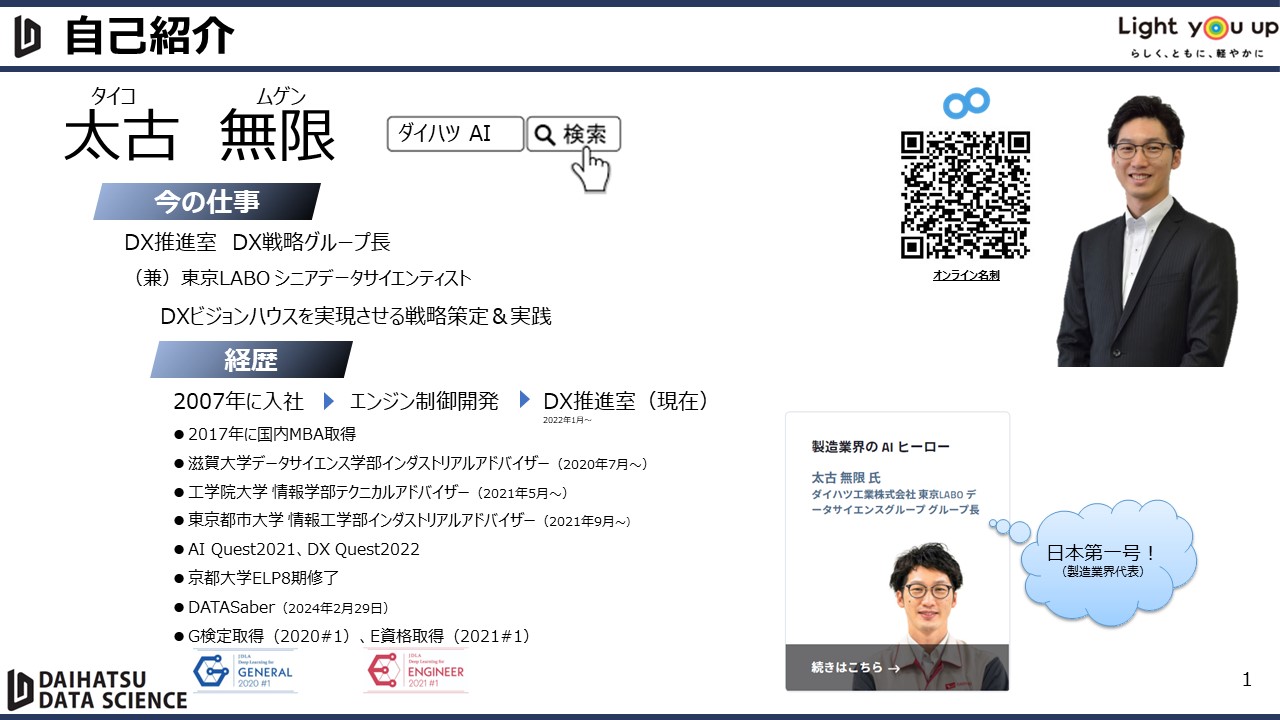The height and width of the screenshot is (720, 1280).
Task: Click the slide page number 1
Action: [x=1246, y=680]
